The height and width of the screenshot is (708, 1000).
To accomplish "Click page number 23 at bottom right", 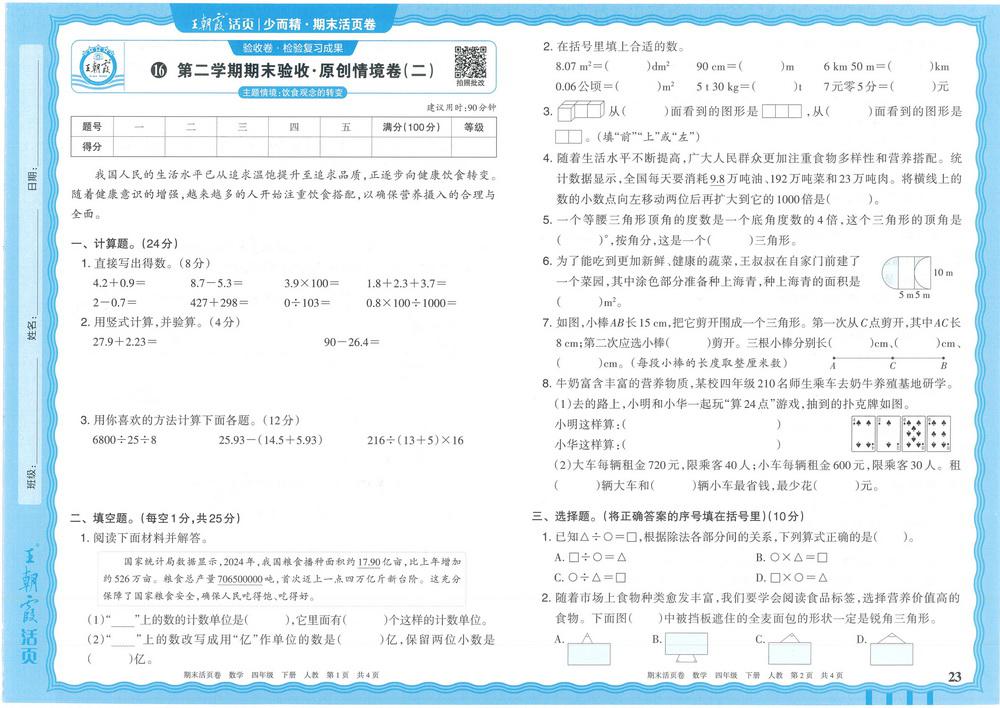I will (955, 677).
